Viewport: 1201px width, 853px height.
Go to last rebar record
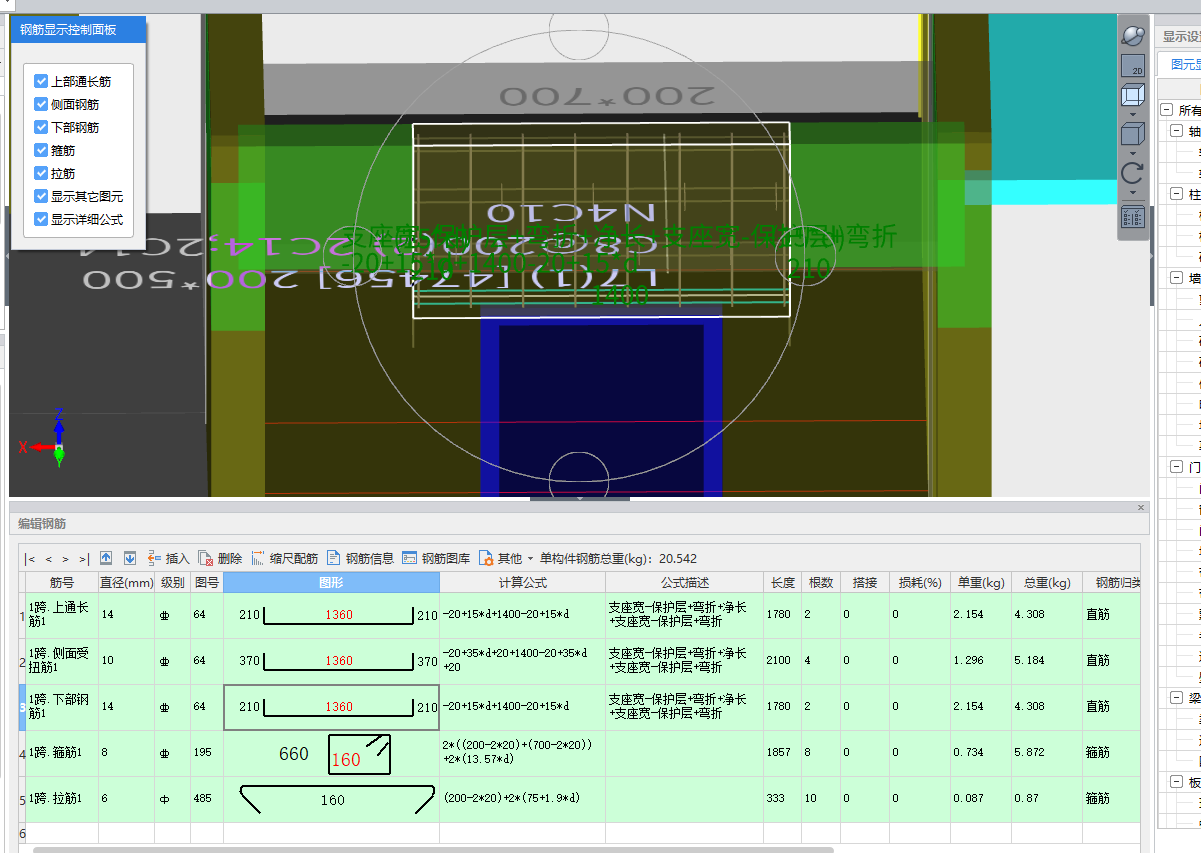83,559
